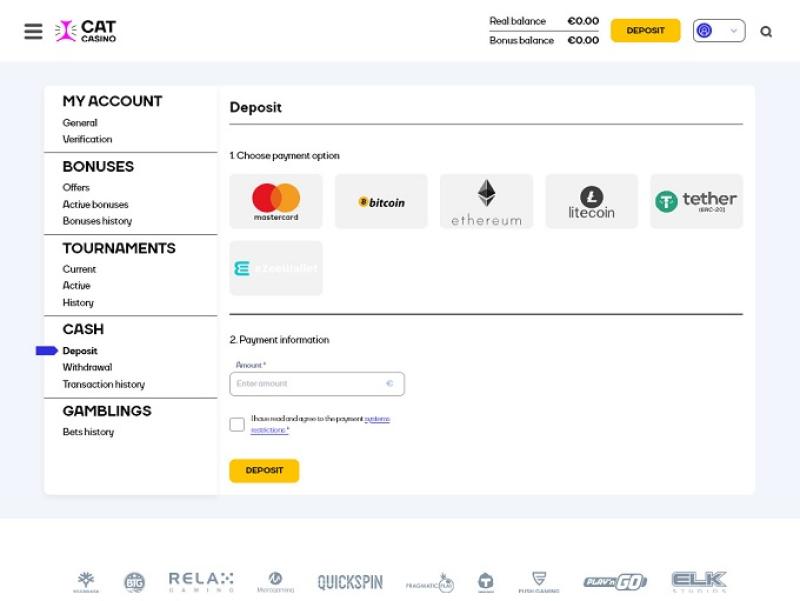Screen dimensions: 800x601
Task: Go to Transaction history page
Action: pyautogui.click(x=103, y=384)
